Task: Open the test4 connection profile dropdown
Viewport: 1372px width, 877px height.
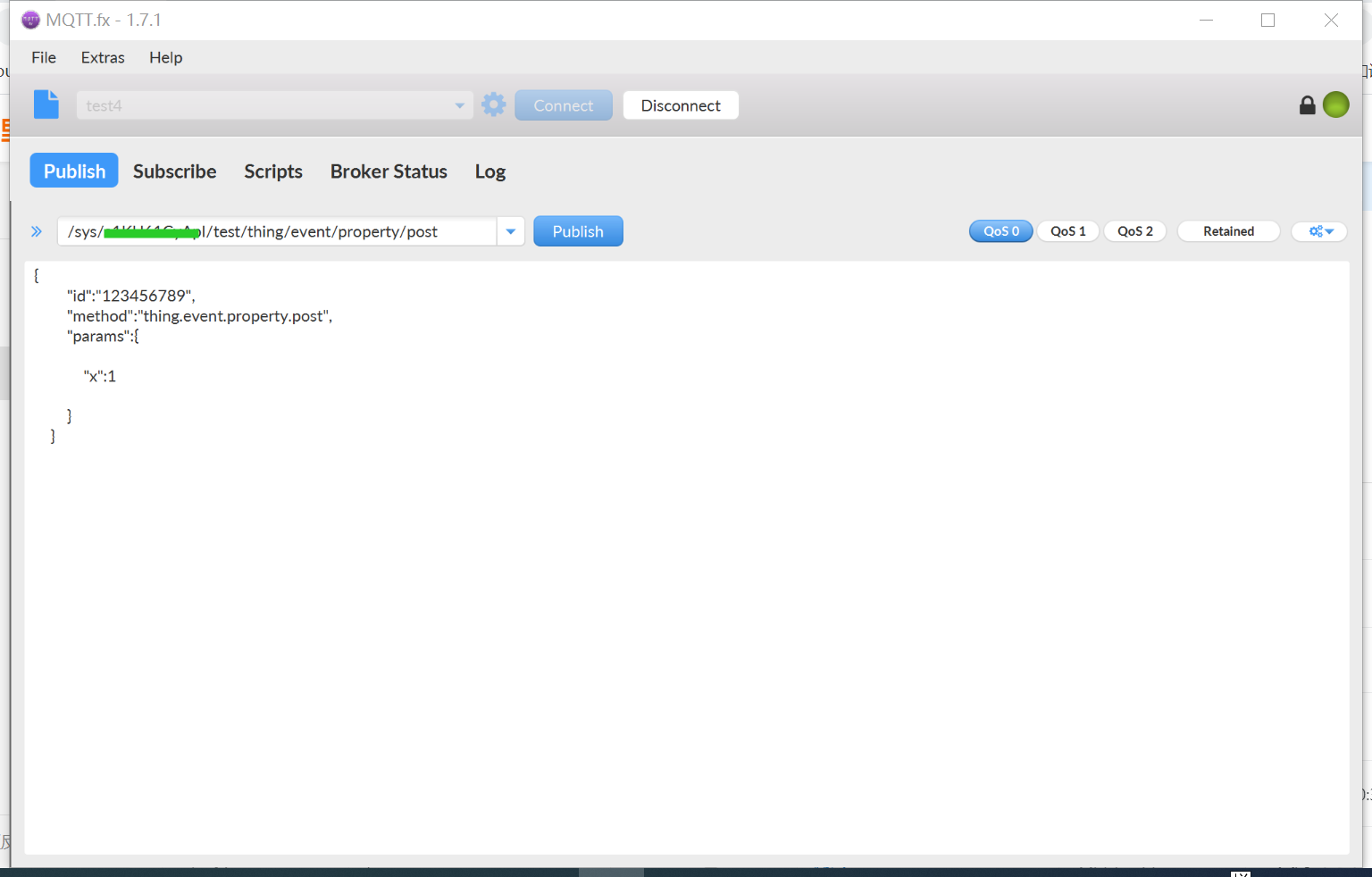Action: click(274, 105)
